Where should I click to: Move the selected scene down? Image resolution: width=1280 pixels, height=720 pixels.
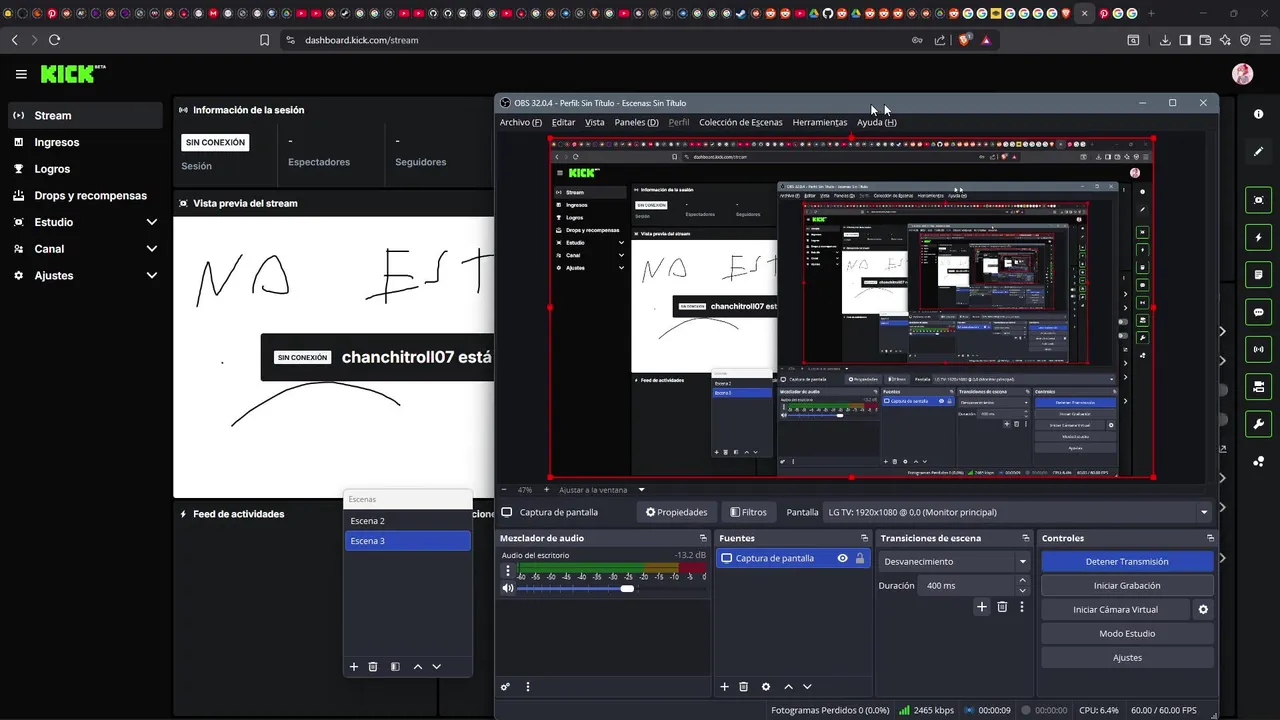[x=437, y=667]
